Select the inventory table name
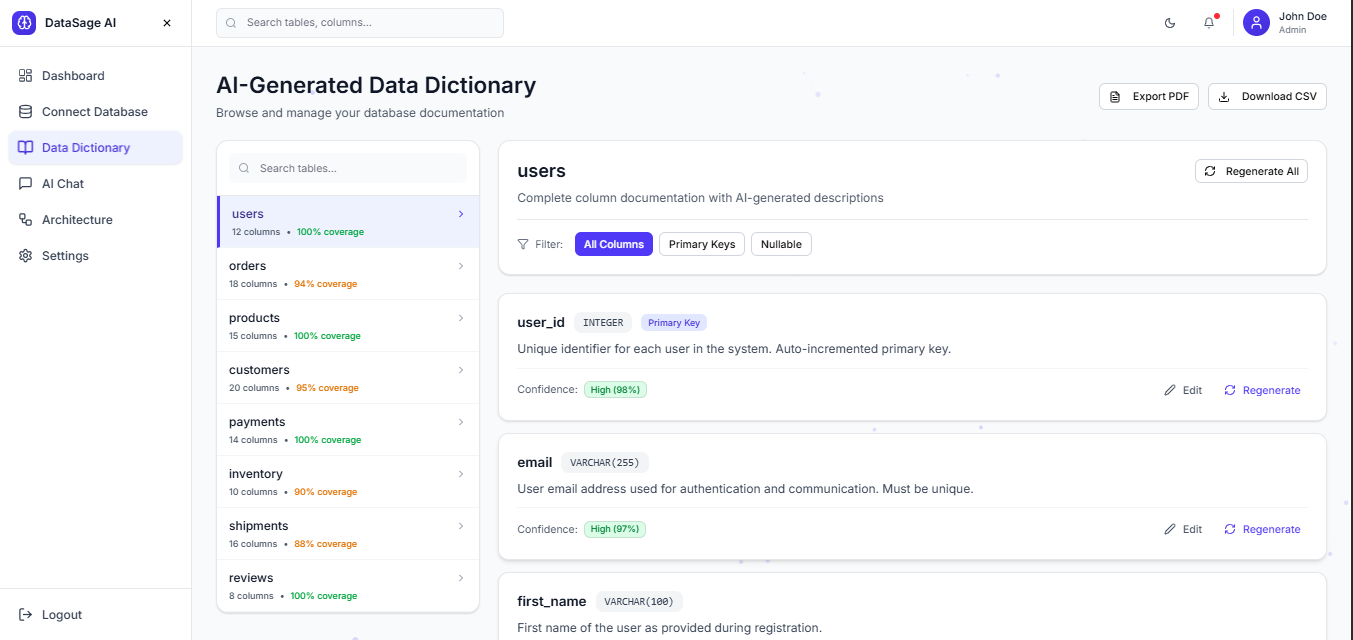 tap(256, 474)
